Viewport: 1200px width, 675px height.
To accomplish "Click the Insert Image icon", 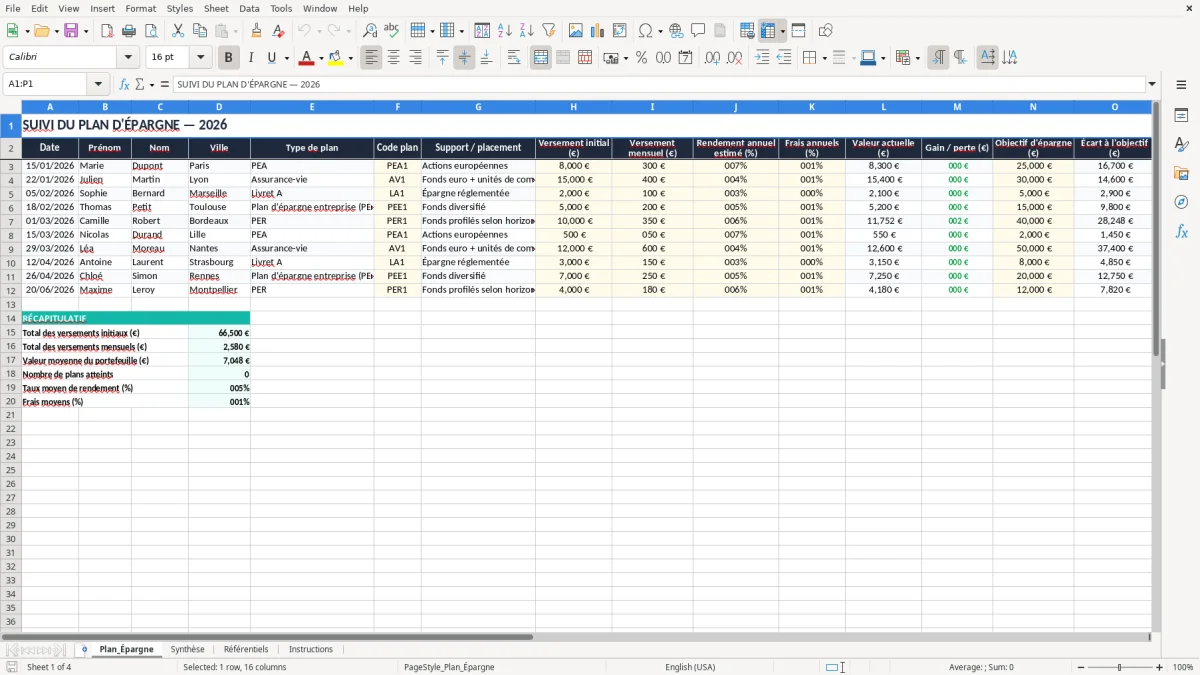I will (576, 31).
